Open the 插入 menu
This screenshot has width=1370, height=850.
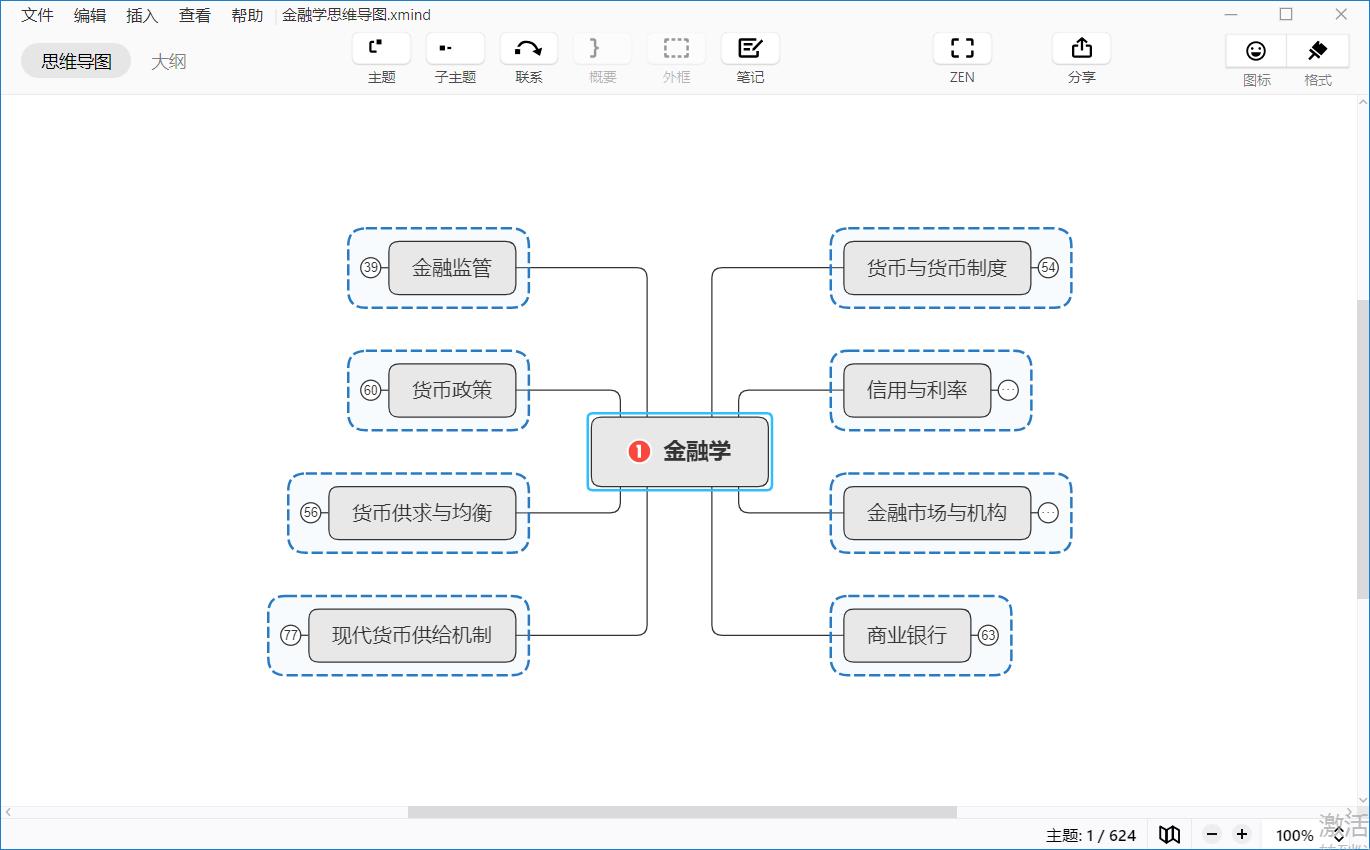point(142,15)
